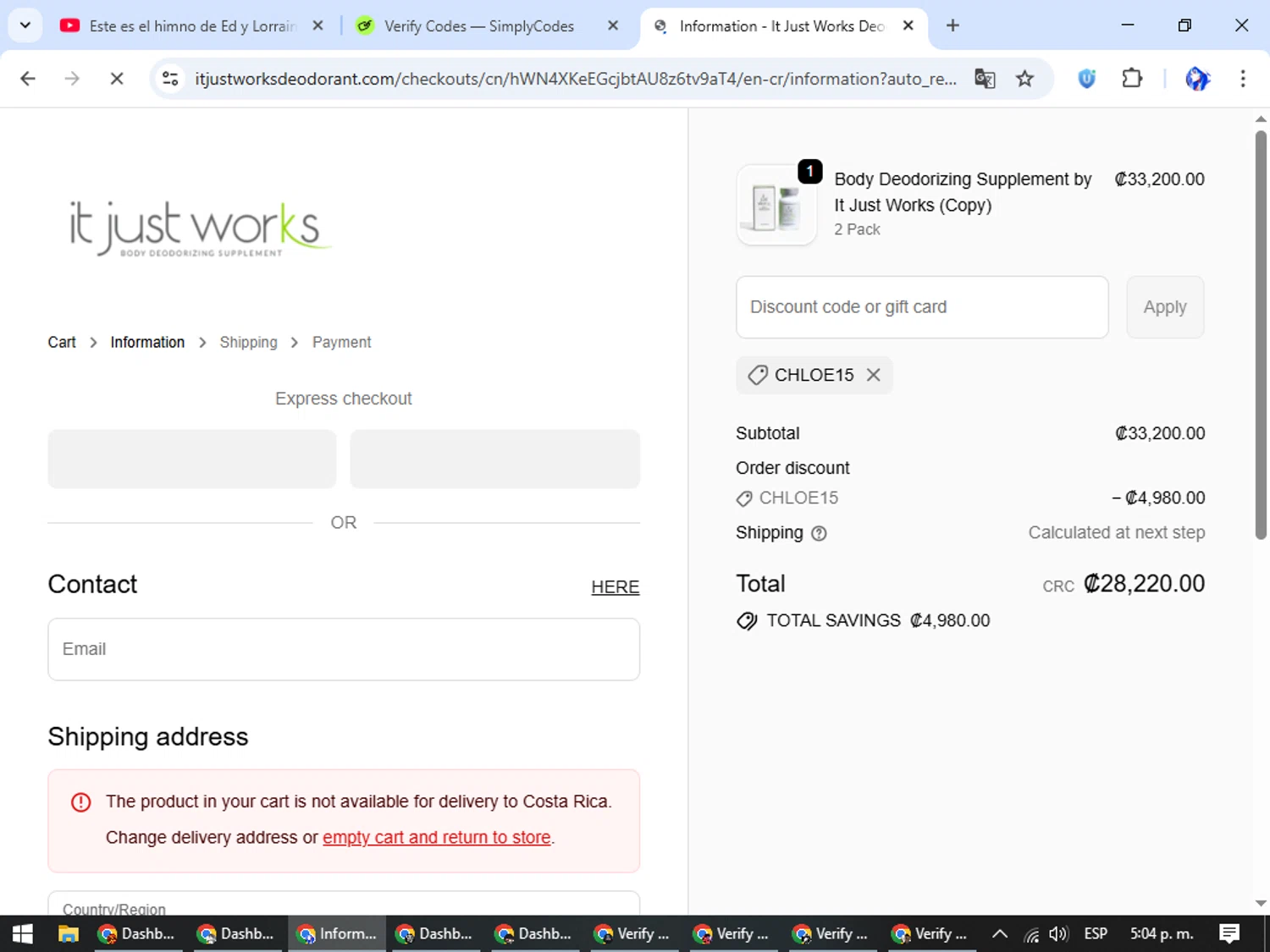
Task: Open Chrome three-dot menu
Action: click(x=1243, y=79)
